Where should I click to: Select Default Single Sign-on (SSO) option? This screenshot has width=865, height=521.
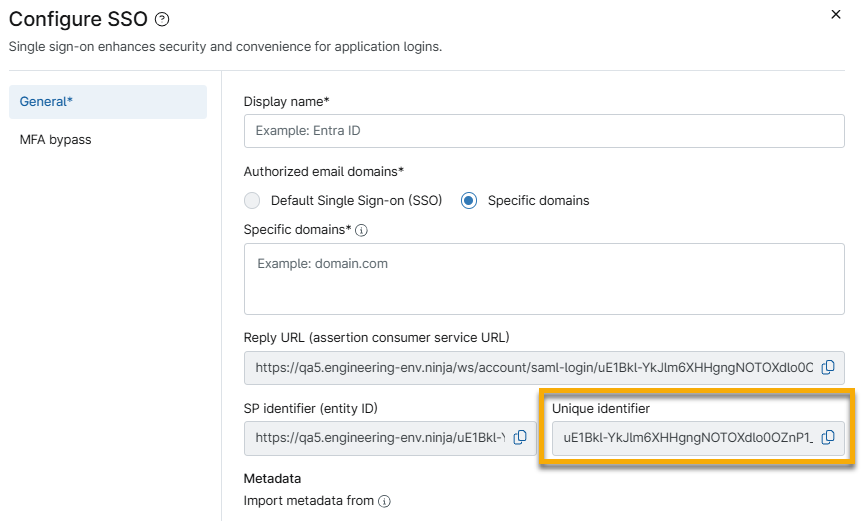point(252,200)
